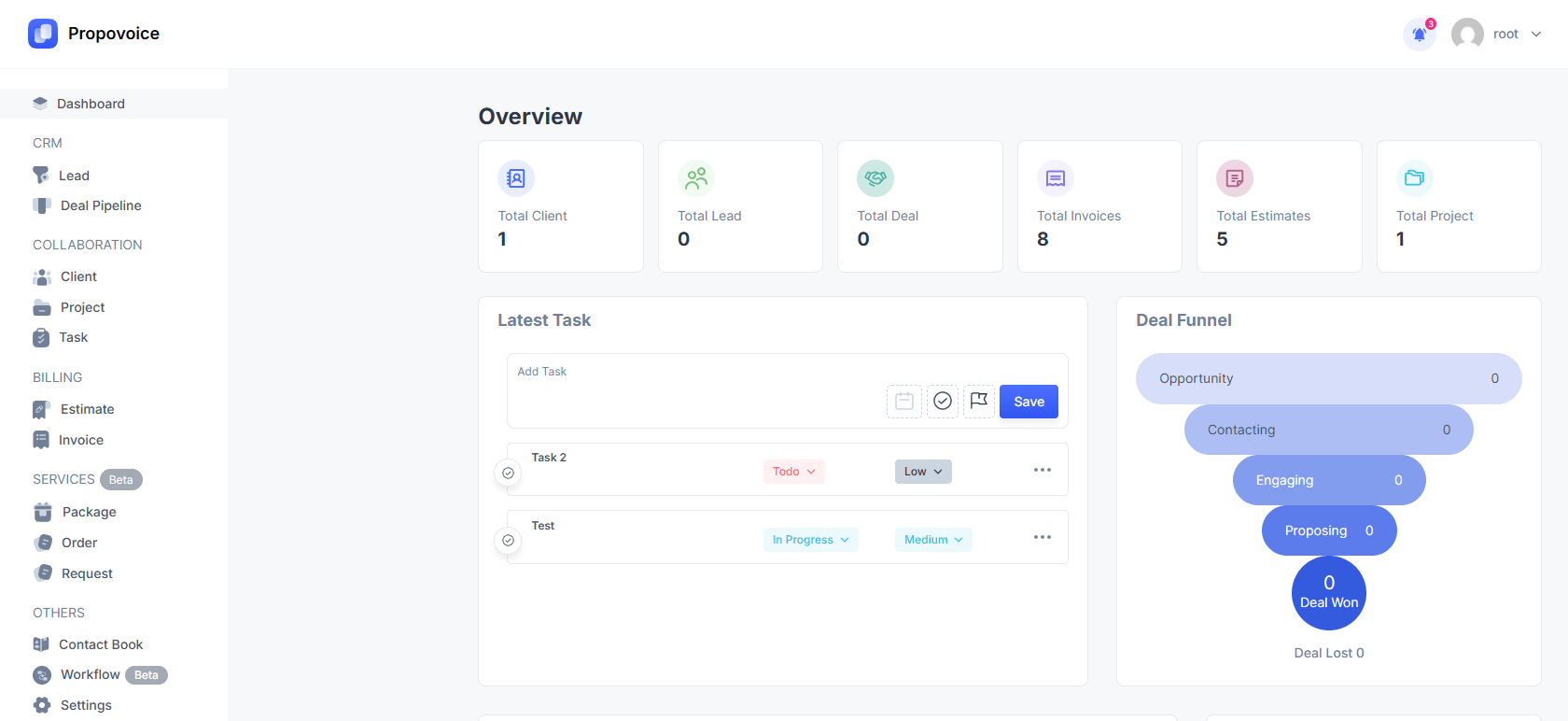The width and height of the screenshot is (1568, 721).
Task: Open the three-dot menu for Task 2
Action: (1042, 470)
